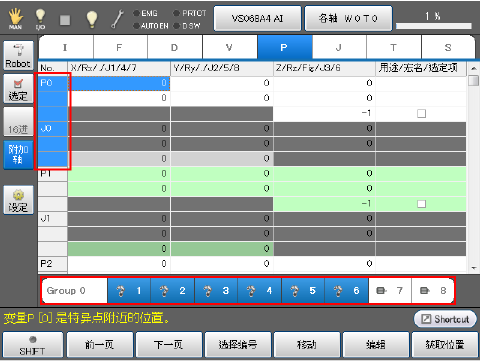Screen dimensions: 480x361
Task: Open the Robot sidebar button
Action: [18, 55]
